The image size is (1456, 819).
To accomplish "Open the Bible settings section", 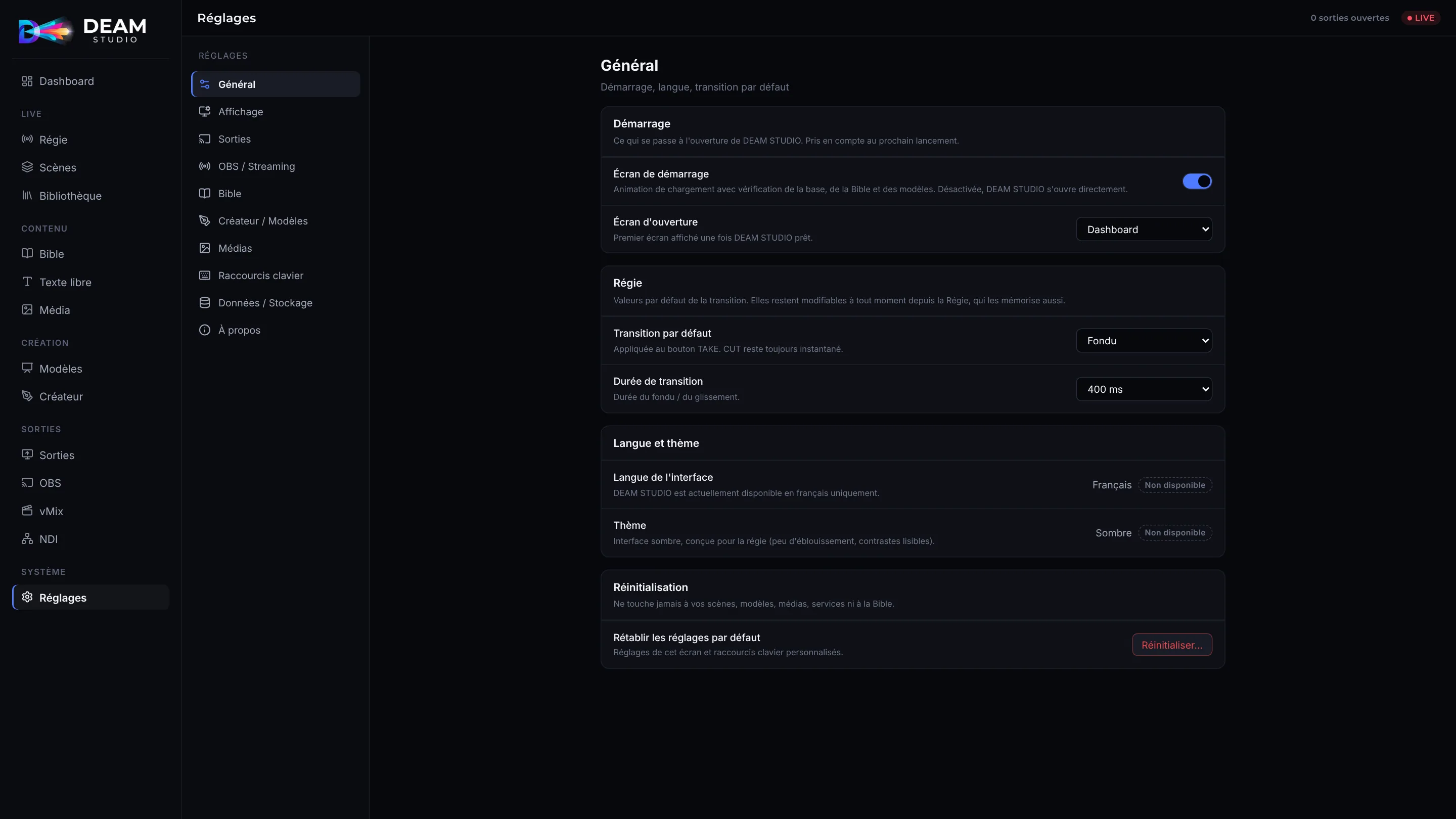I will tap(276, 193).
